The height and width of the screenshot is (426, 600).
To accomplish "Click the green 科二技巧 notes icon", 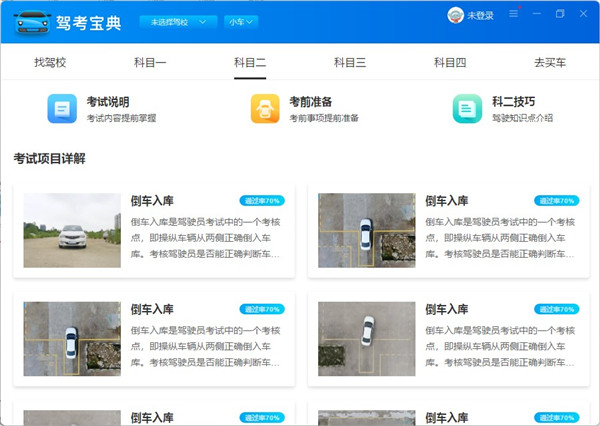I will tap(467, 109).
